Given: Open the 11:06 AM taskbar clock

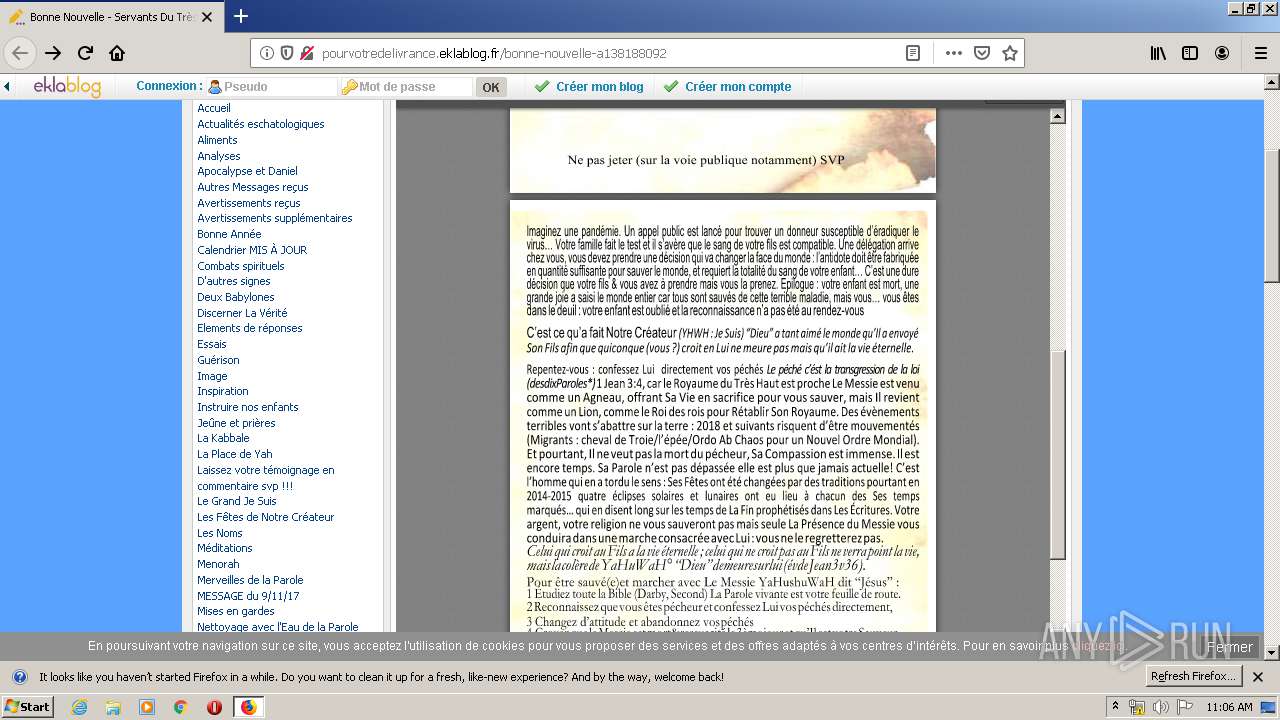Looking at the screenshot, I should (x=1229, y=707).
